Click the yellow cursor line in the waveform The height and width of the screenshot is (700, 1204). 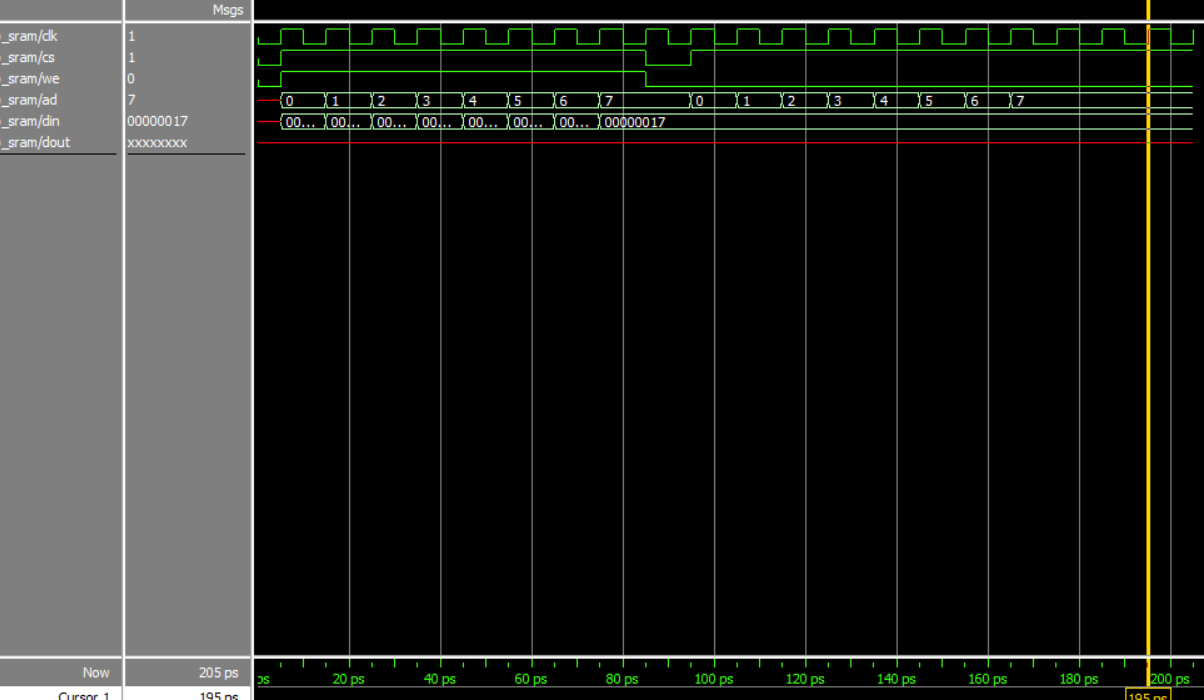coord(1148,340)
